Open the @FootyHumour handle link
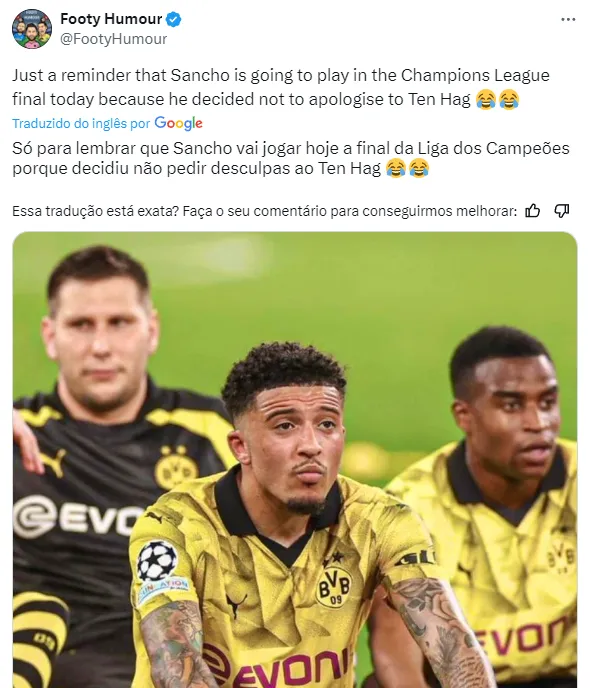Screen dimensions: 590x688 click(x=114, y=39)
